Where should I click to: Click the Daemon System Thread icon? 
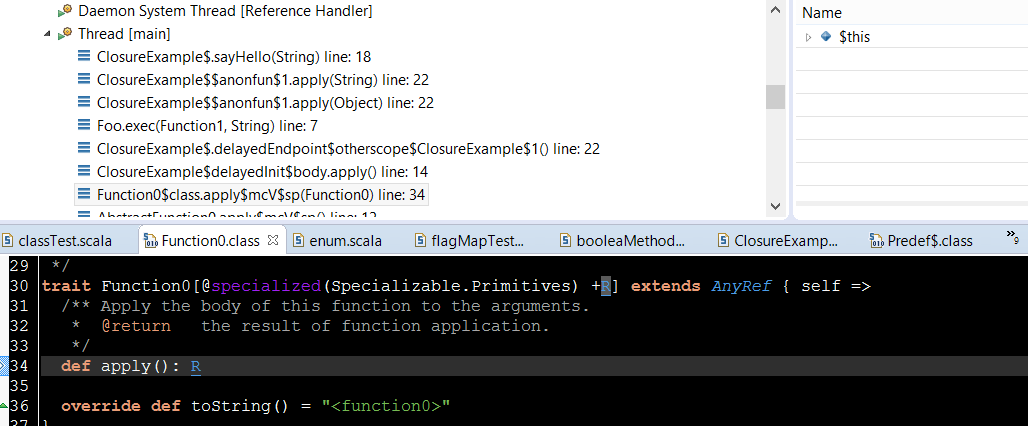coord(65,11)
